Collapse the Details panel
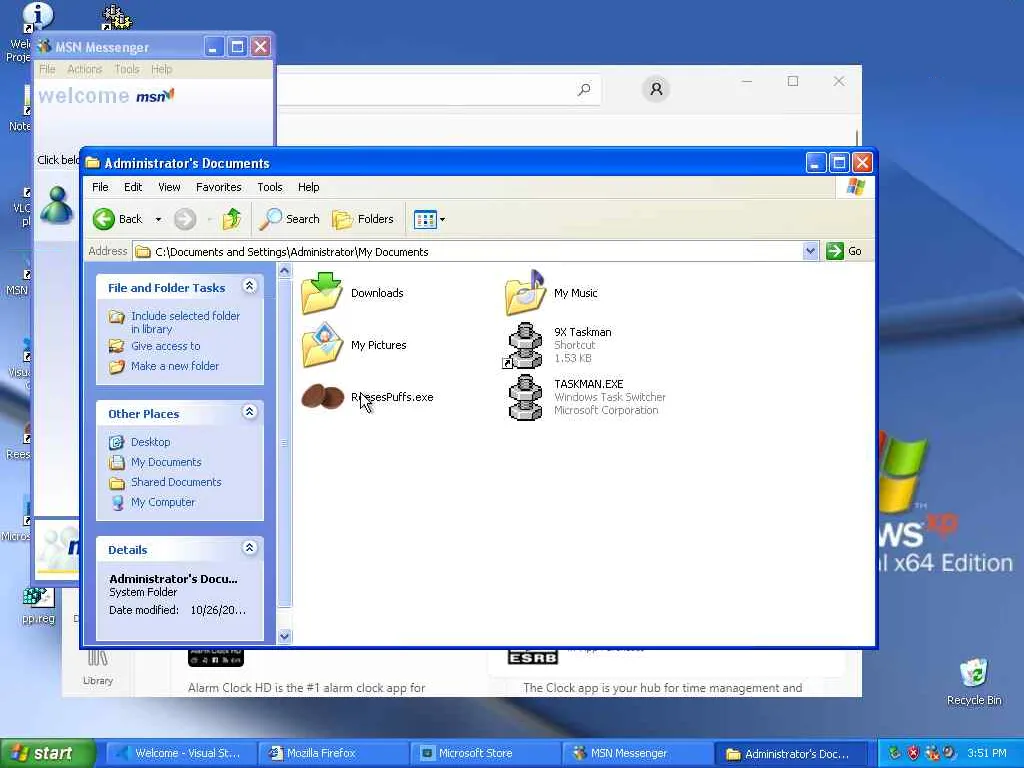The width and height of the screenshot is (1024, 768). pos(249,547)
